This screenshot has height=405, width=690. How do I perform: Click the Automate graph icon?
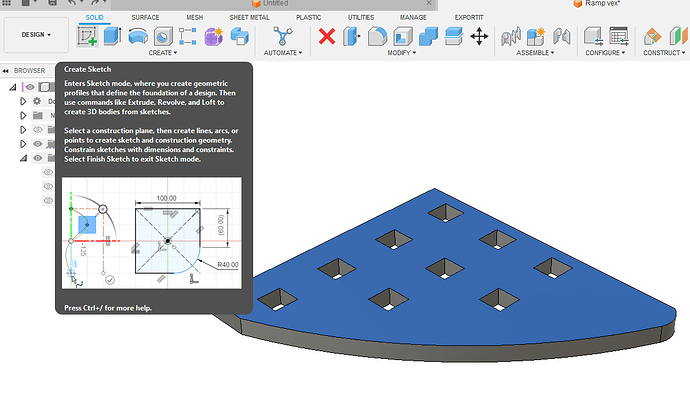(282, 36)
